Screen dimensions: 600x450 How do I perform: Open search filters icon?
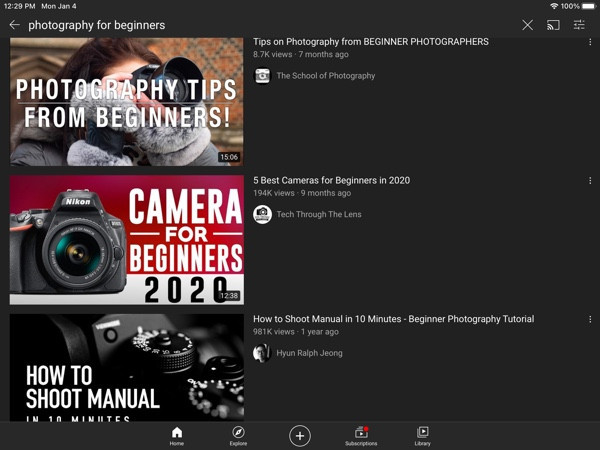click(579, 25)
